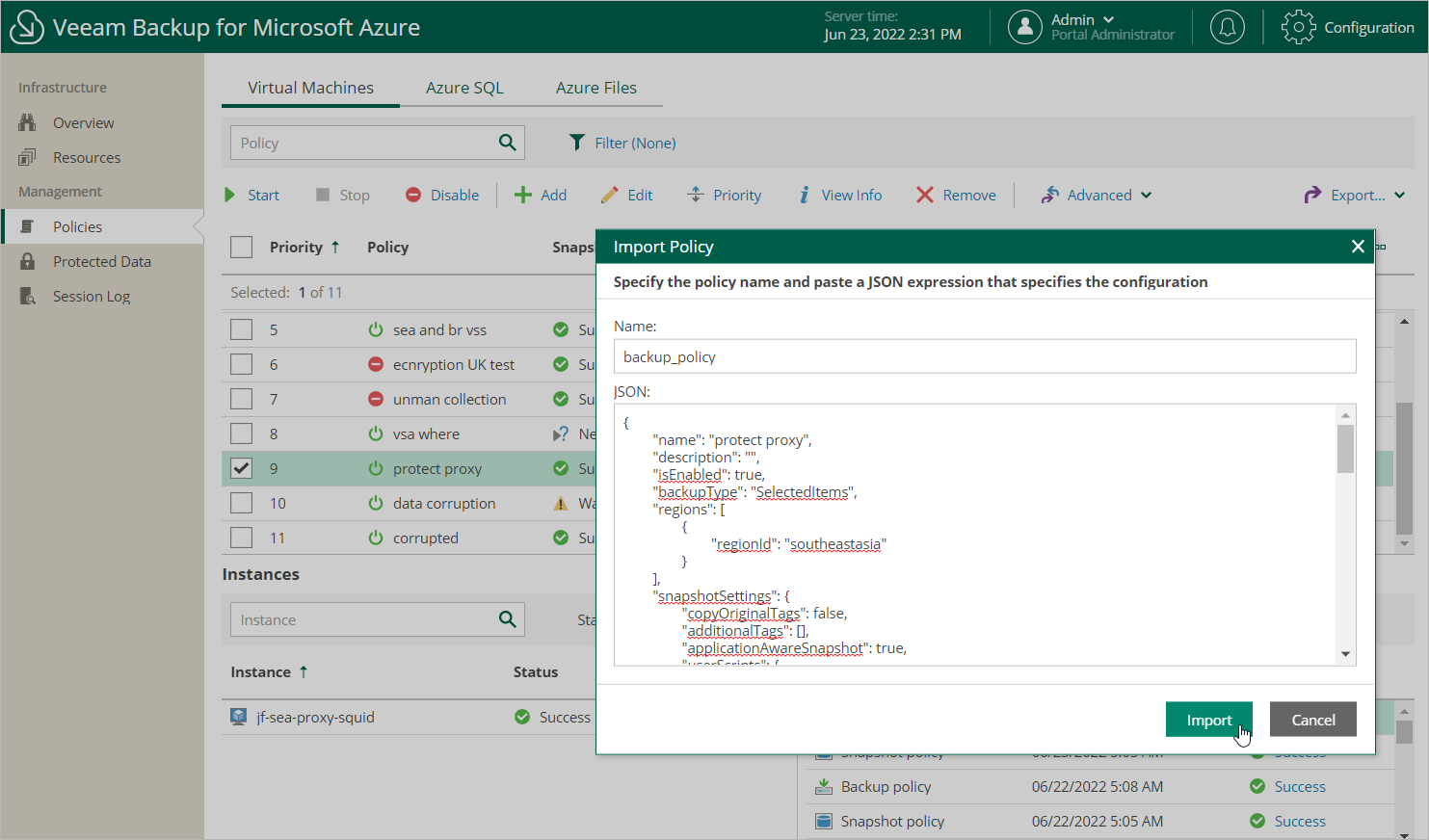Click the JSON textarea scrollbar thumb
This screenshot has width=1429, height=840.
pyautogui.click(x=1345, y=449)
